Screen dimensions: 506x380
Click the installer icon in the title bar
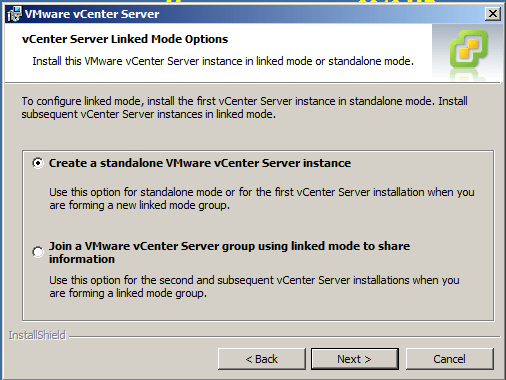point(14,14)
